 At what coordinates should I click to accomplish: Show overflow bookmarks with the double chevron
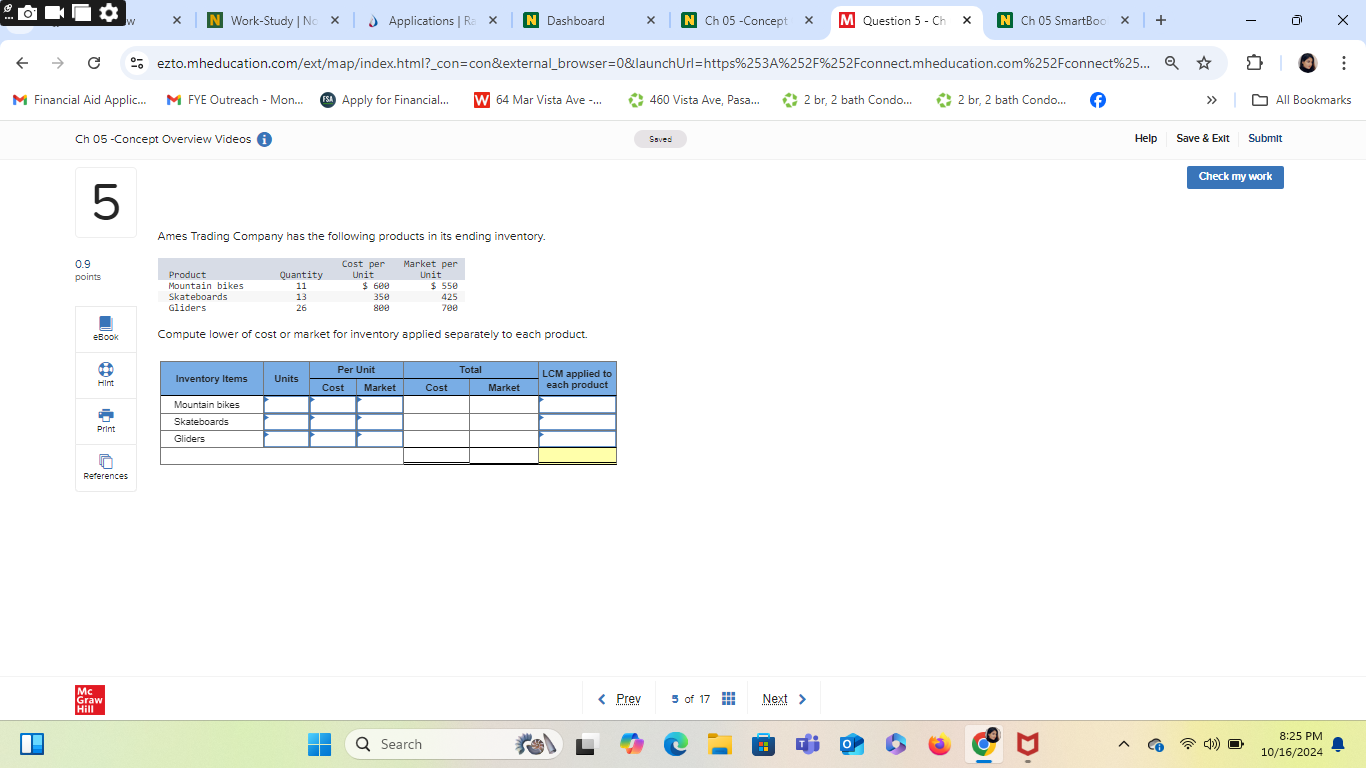(x=1212, y=100)
